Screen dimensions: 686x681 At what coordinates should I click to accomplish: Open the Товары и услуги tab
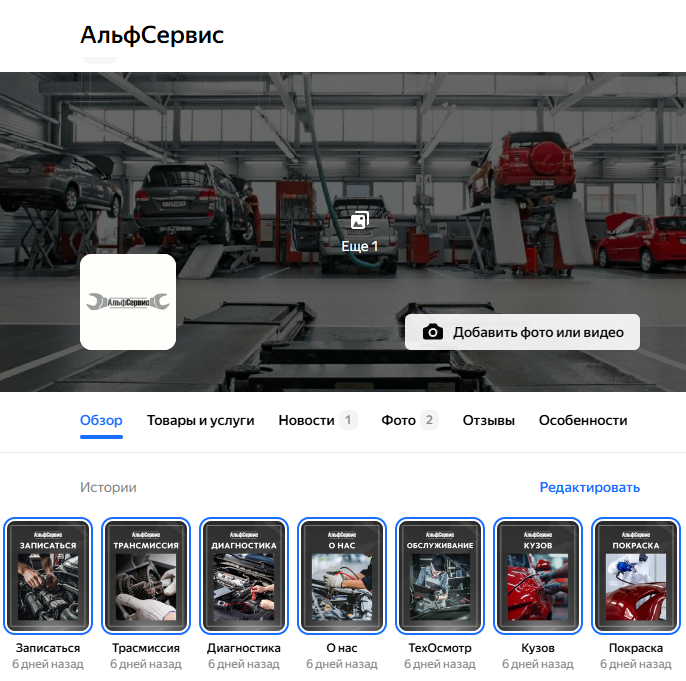click(200, 420)
